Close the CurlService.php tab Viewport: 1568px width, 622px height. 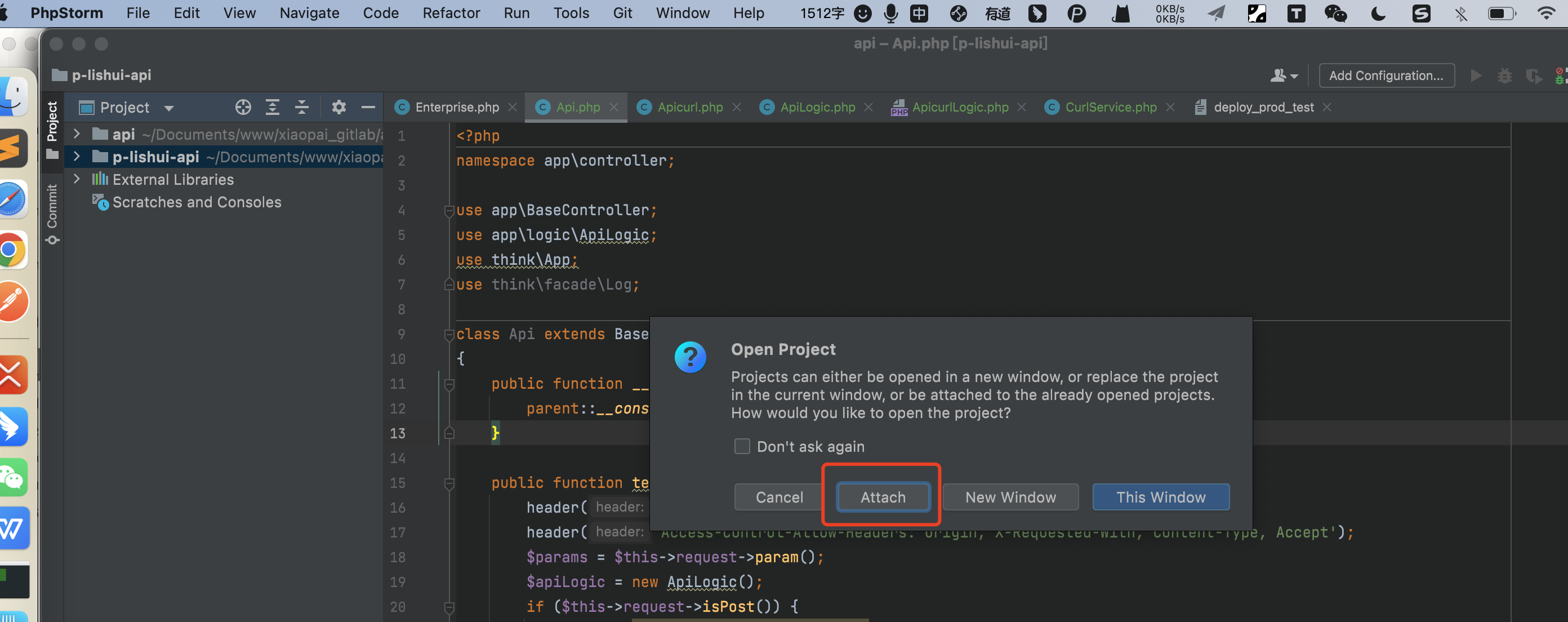click(x=1170, y=107)
